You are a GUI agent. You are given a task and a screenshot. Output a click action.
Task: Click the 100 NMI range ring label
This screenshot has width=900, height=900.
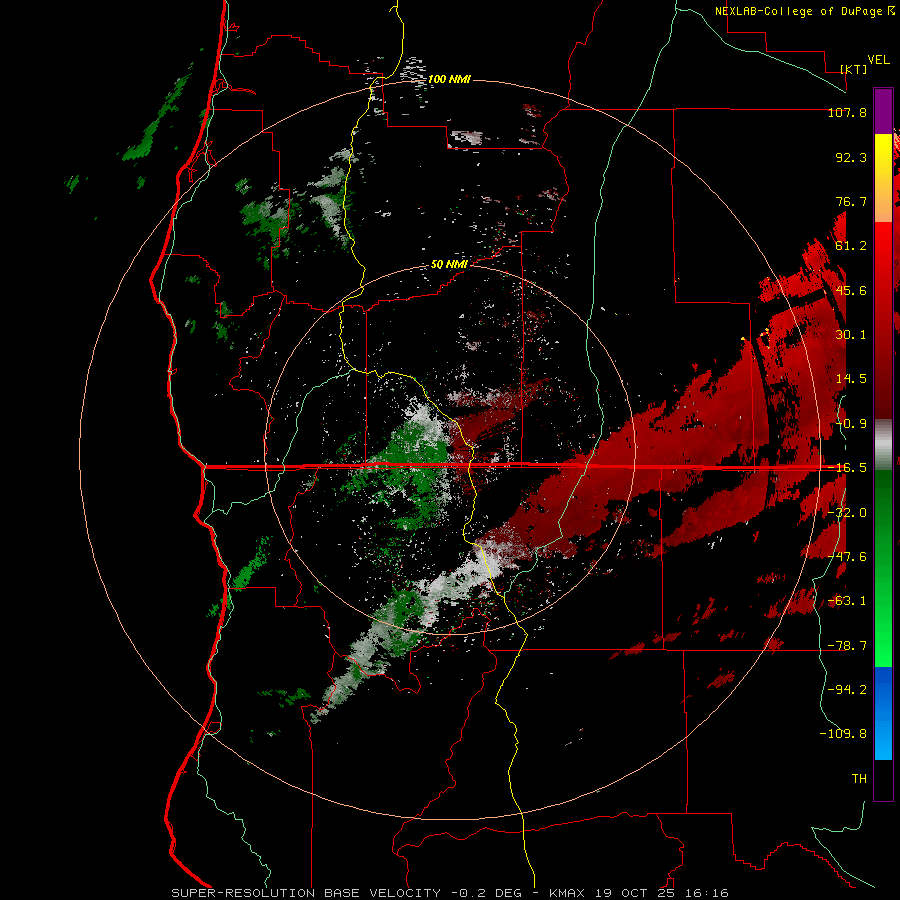[449, 79]
